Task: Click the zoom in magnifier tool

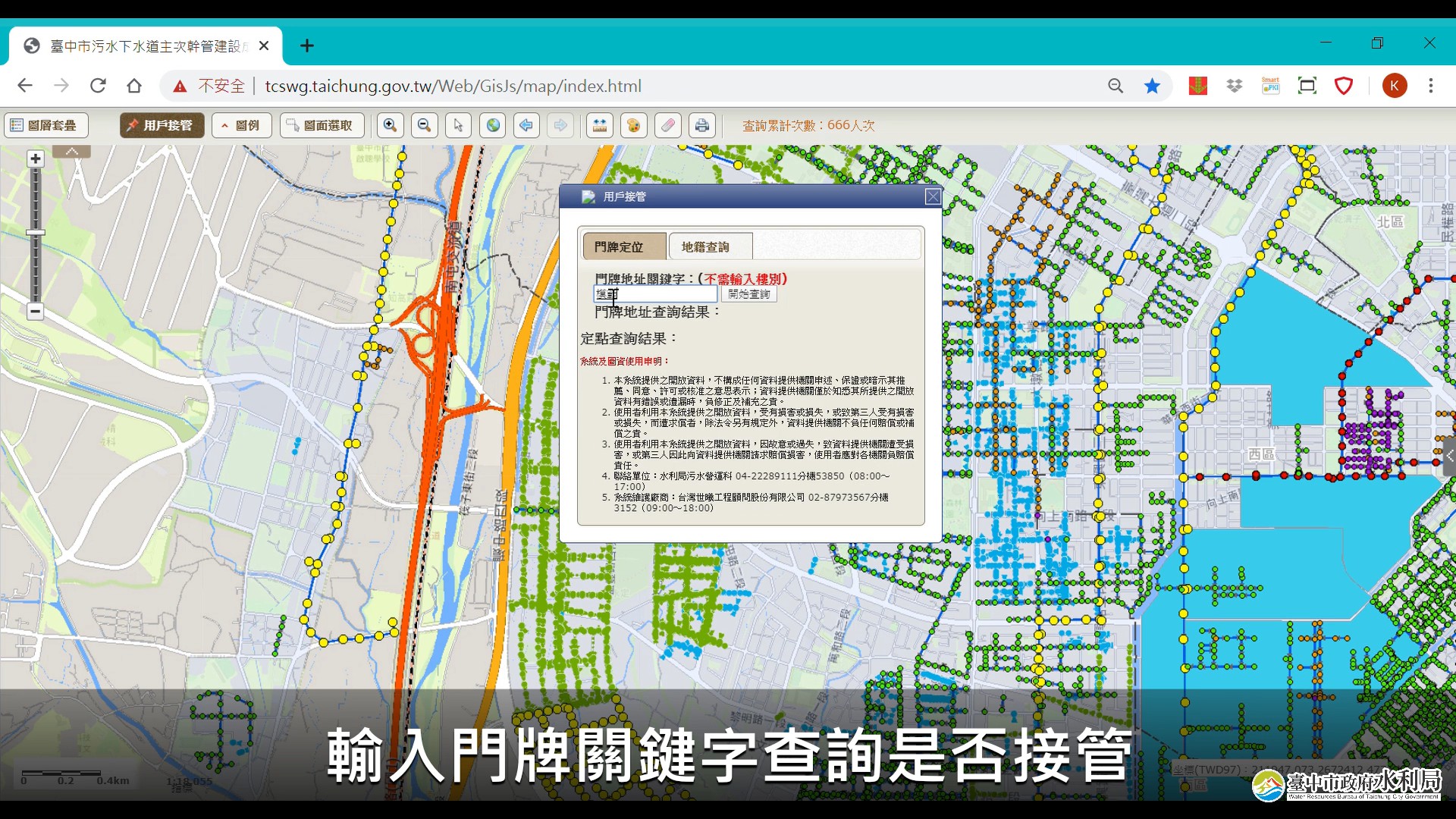Action: coord(390,125)
